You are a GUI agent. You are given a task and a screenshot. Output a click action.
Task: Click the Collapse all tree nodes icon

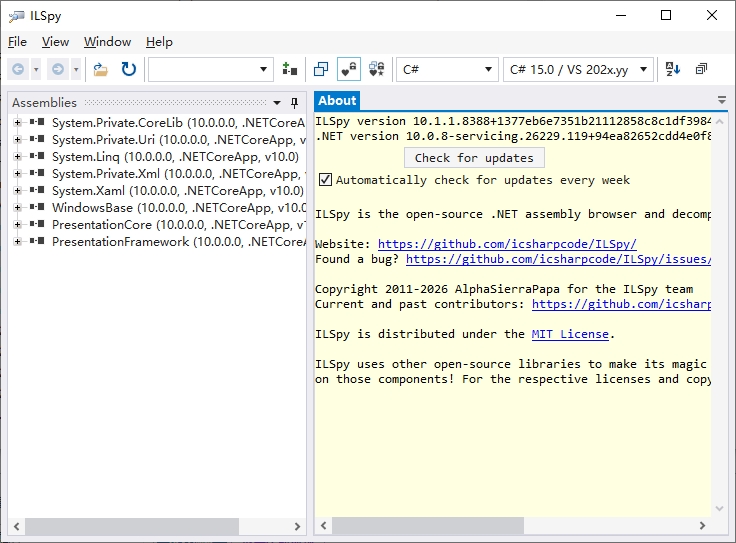click(701, 69)
